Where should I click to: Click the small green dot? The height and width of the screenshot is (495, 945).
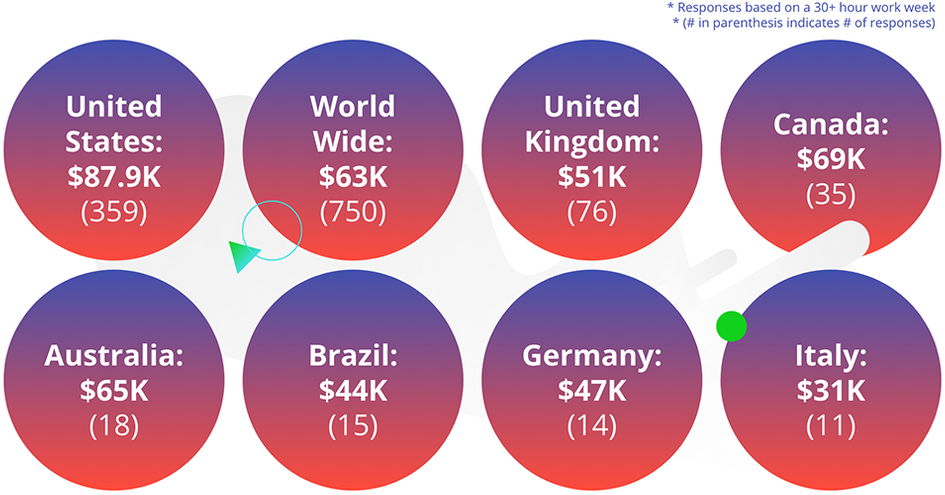coord(731,326)
